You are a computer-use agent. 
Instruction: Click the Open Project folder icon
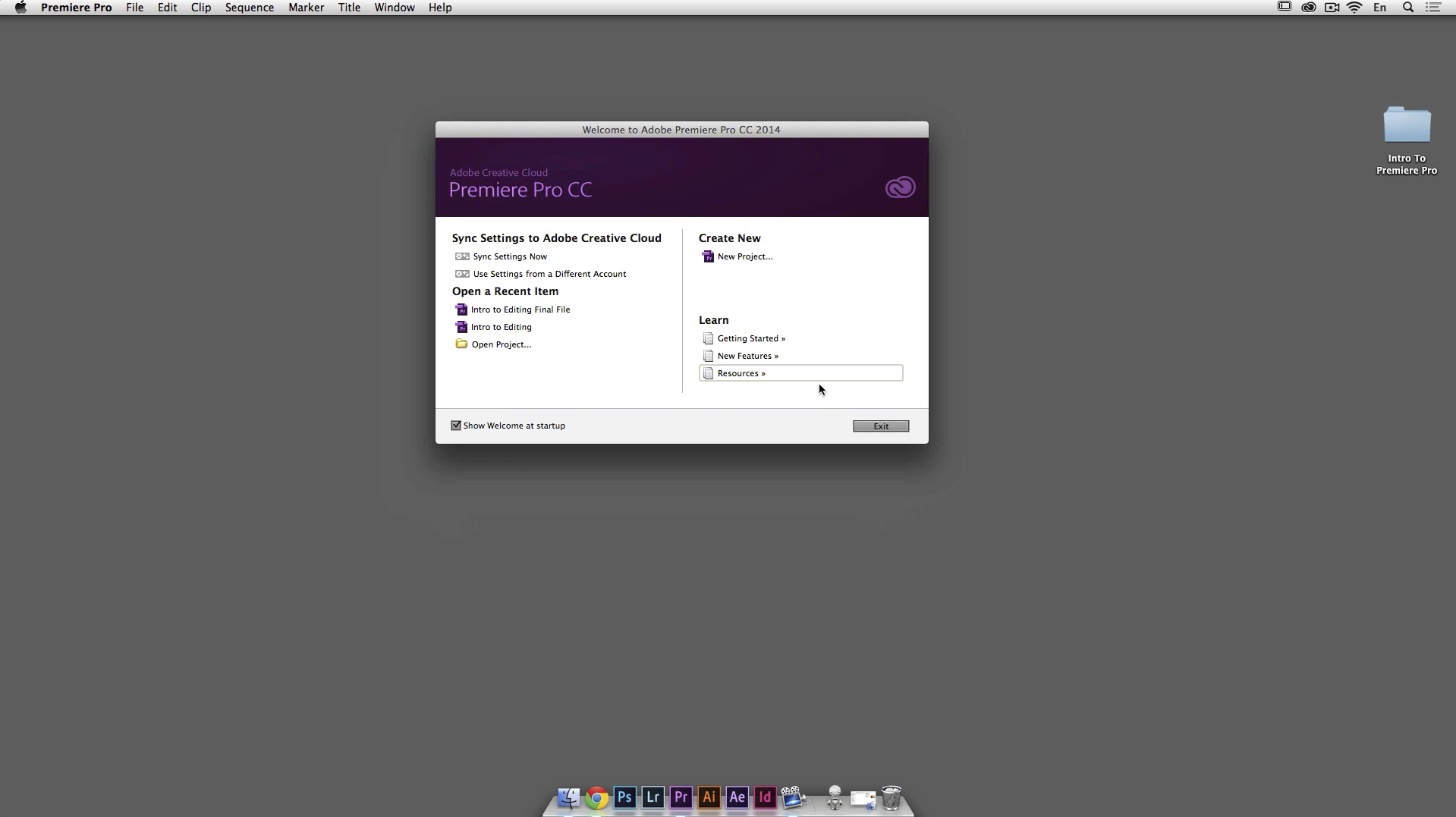click(461, 344)
